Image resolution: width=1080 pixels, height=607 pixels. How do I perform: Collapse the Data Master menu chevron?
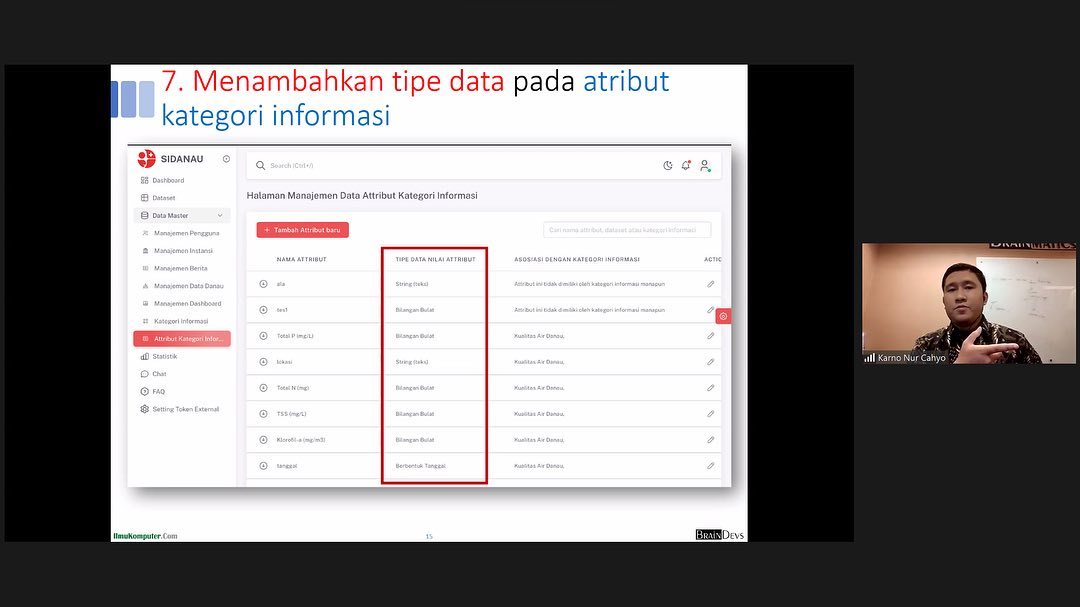(220, 216)
